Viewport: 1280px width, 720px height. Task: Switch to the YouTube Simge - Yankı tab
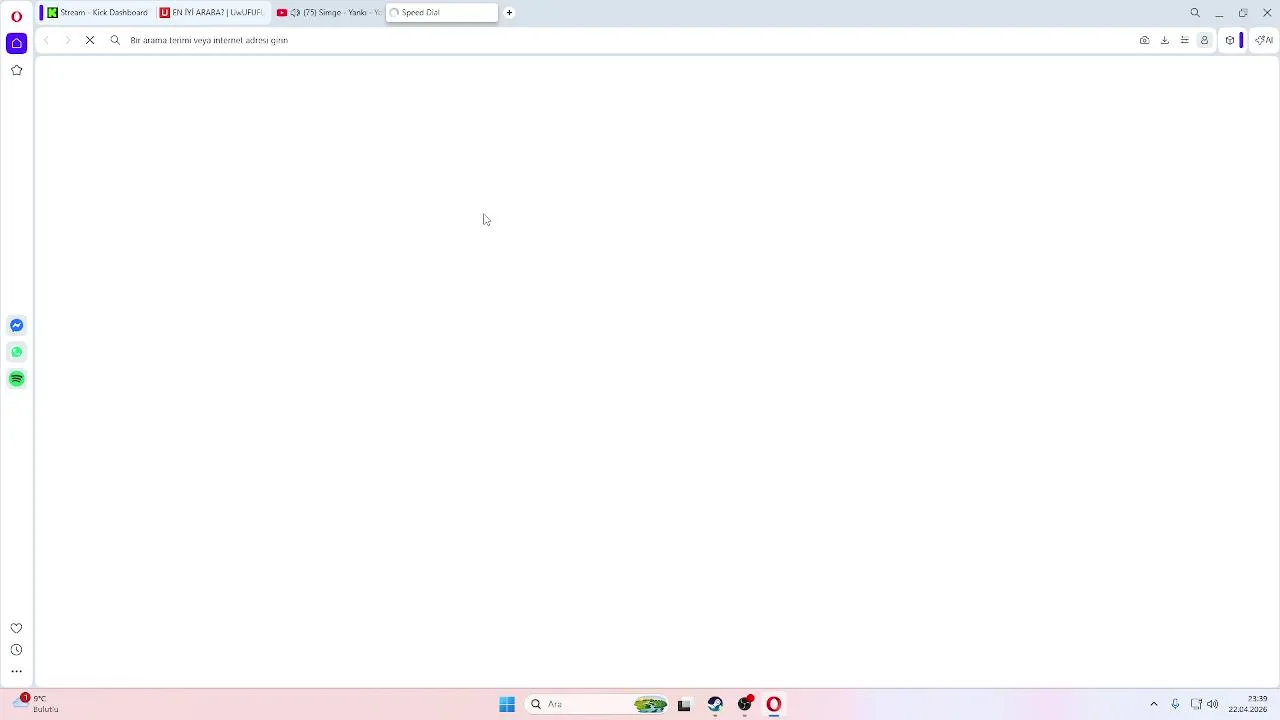[x=328, y=13]
